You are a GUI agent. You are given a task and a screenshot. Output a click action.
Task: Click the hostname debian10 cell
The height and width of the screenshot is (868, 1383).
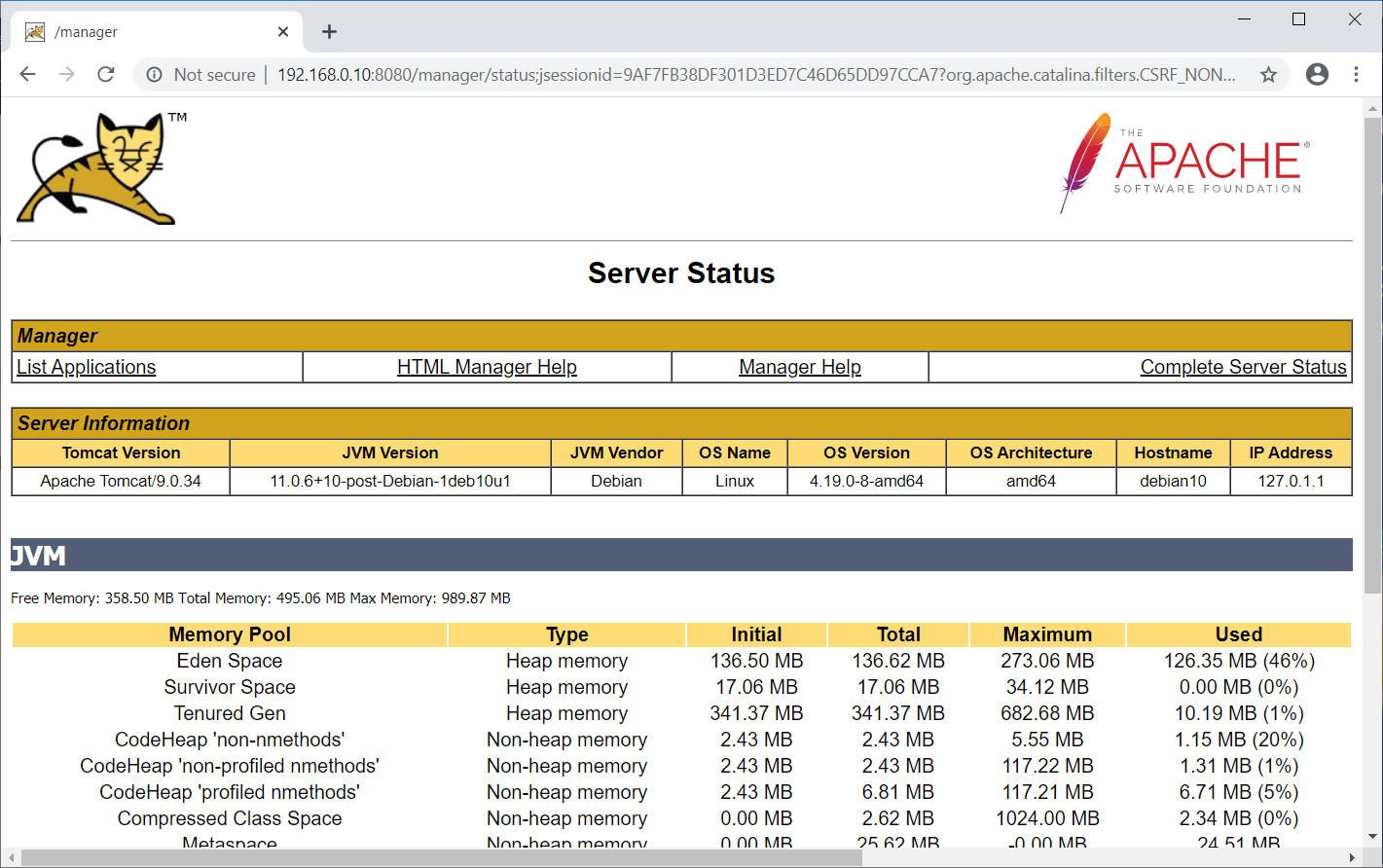(x=1173, y=481)
